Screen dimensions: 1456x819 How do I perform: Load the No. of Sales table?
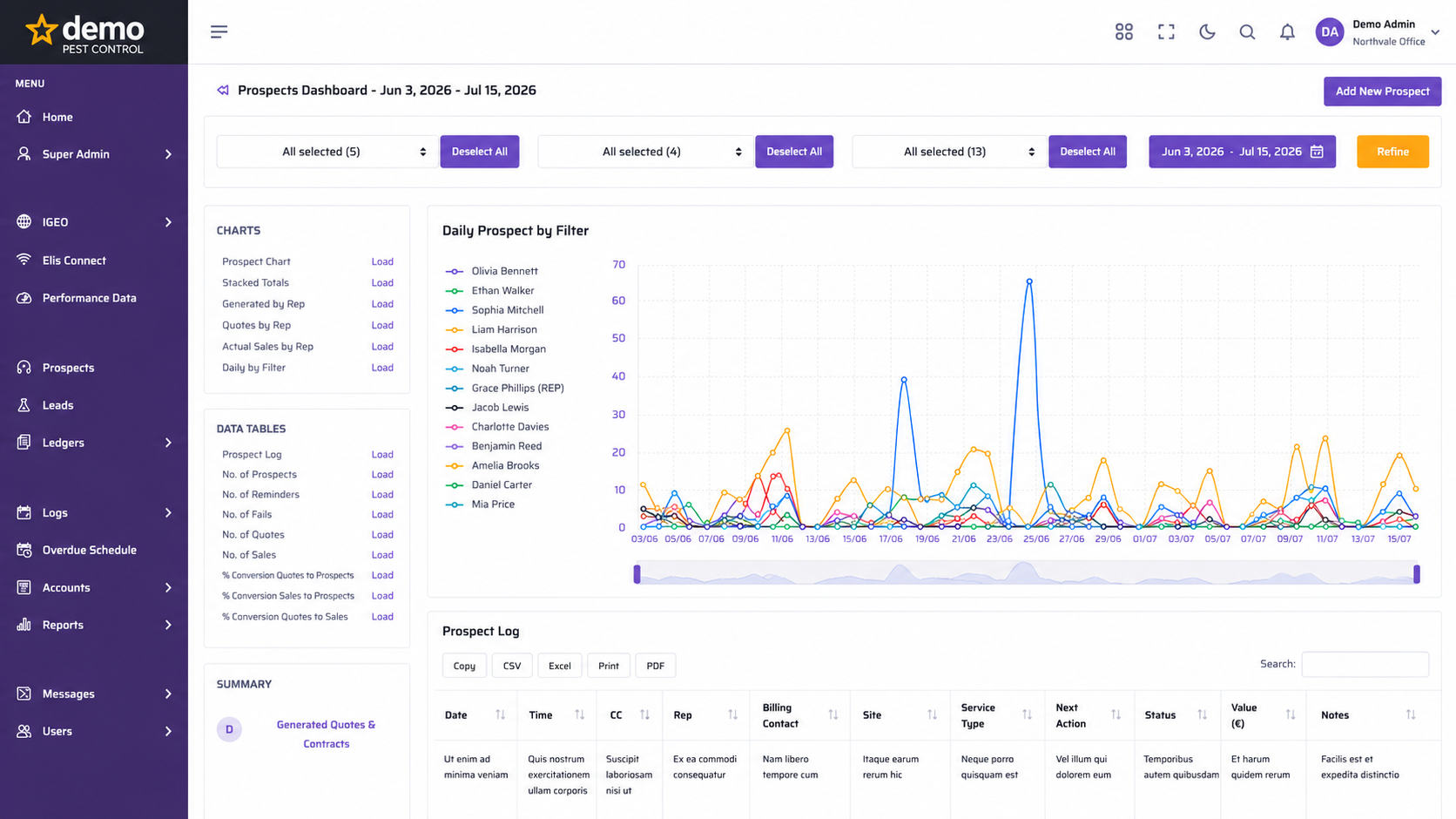point(382,555)
